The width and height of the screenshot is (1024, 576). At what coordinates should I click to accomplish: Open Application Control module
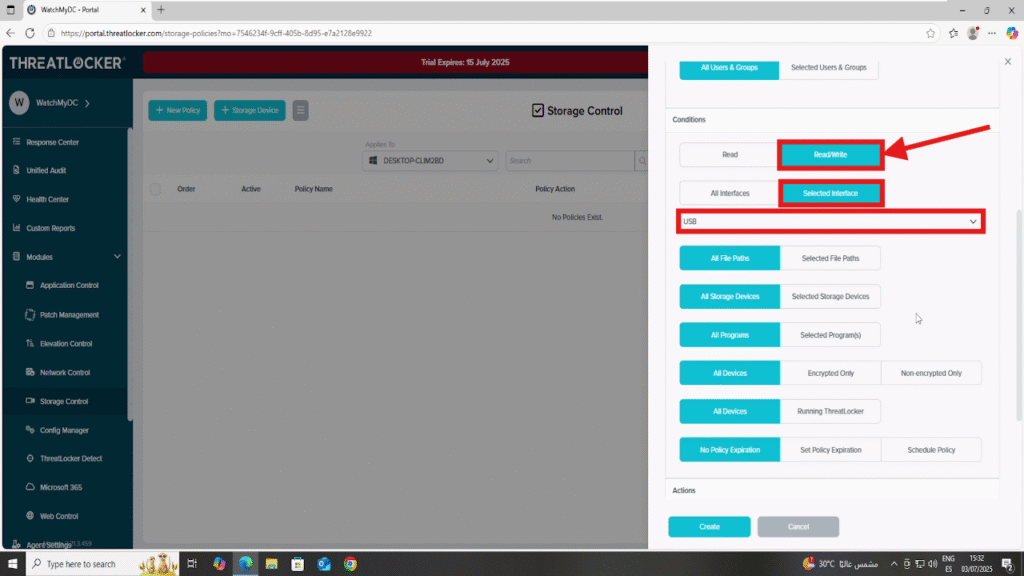coord(69,285)
